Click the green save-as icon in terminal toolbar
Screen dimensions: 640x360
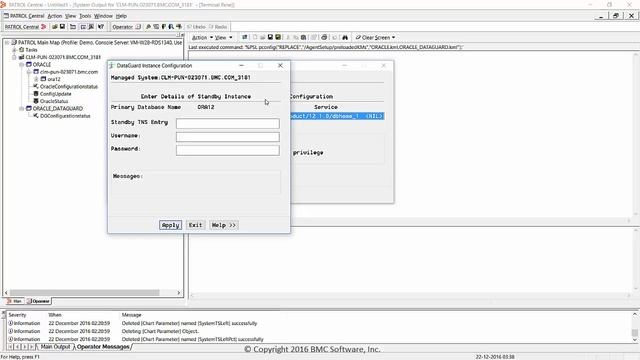278,37
